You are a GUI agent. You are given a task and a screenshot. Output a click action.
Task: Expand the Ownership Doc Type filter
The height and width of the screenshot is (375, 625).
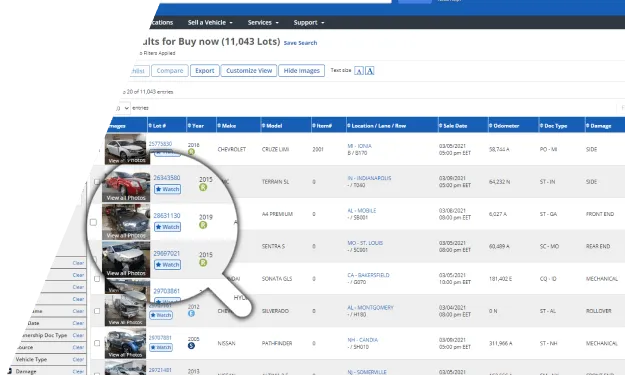(44, 335)
